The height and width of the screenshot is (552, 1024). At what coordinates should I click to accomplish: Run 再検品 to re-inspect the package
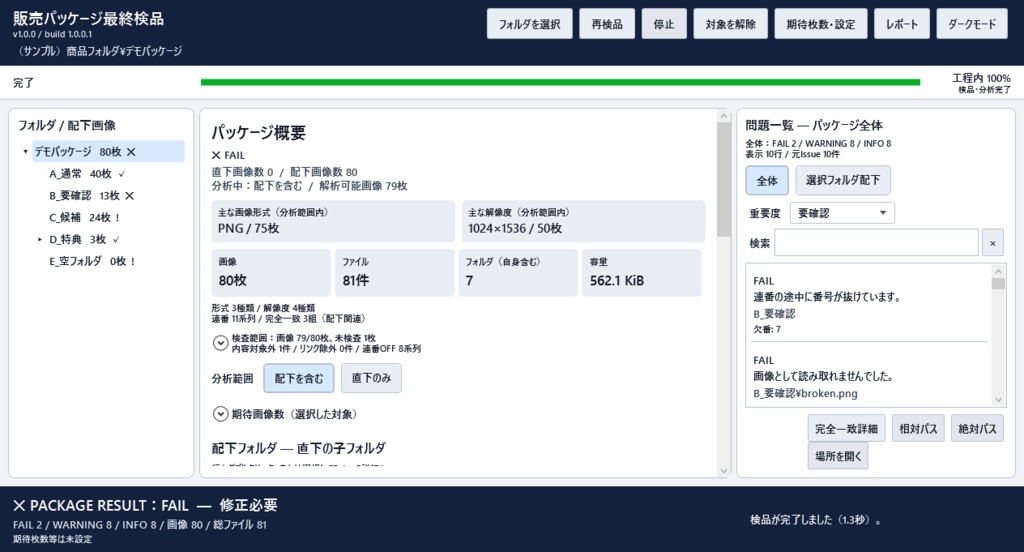607,24
